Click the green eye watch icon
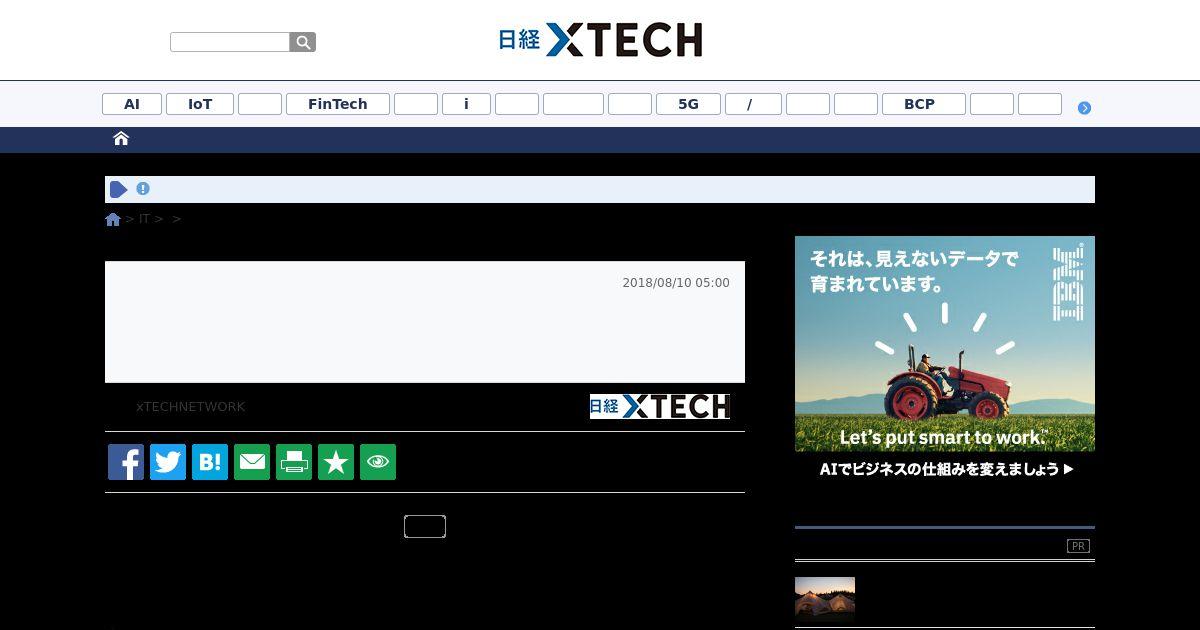The height and width of the screenshot is (630, 1200). click(x=378, y=462)
